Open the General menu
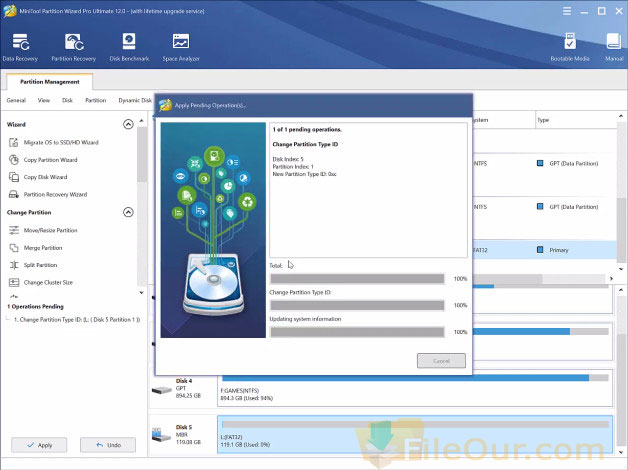 [x=16, y=100]
